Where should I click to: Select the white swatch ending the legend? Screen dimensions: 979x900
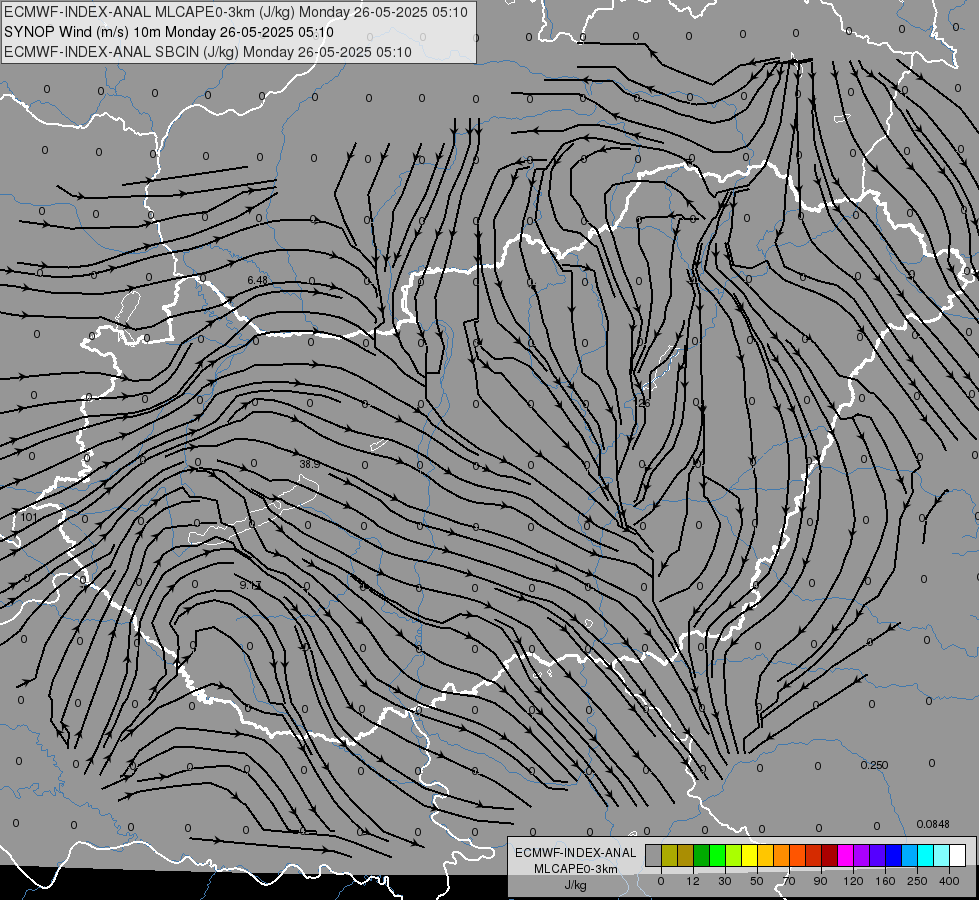[958, 855]
